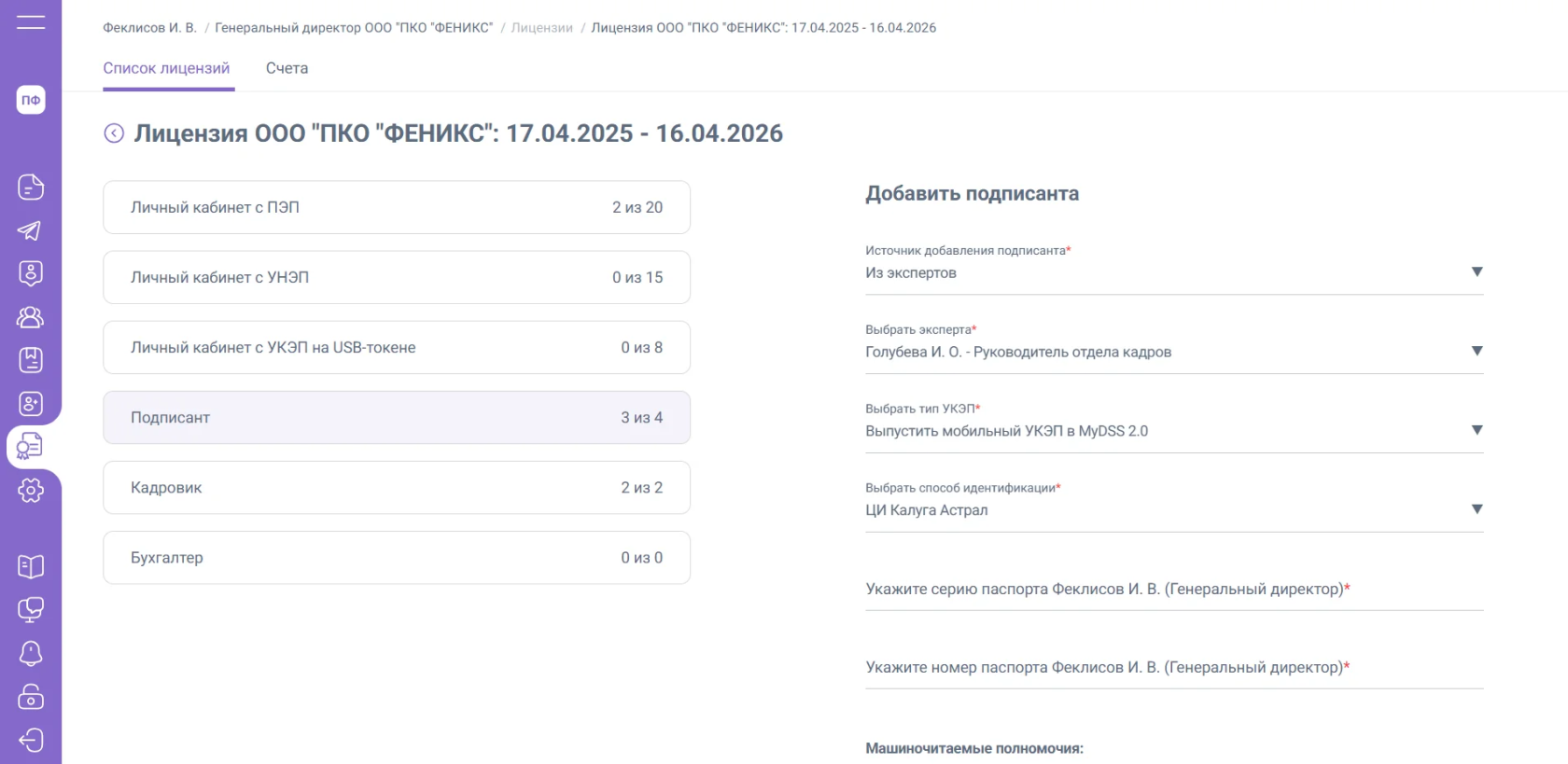Switch to the Счета tab

287,68
